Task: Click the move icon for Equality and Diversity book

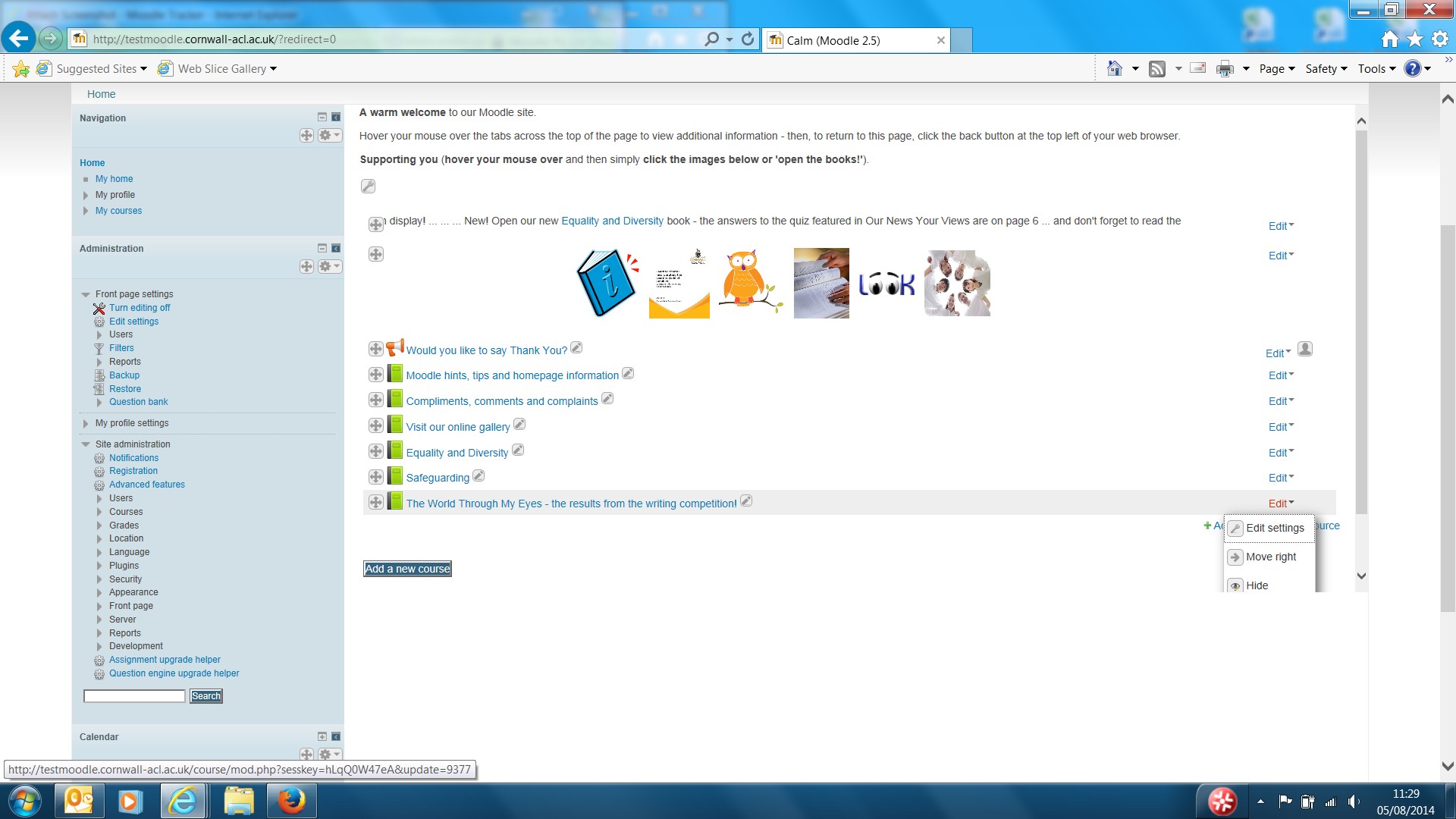Action: coord(375,451)
